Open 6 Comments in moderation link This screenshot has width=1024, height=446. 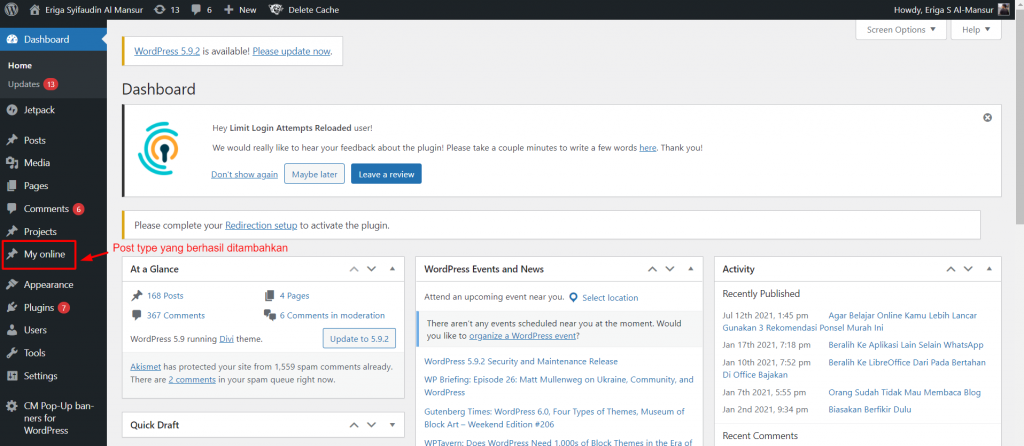point(332,315)
